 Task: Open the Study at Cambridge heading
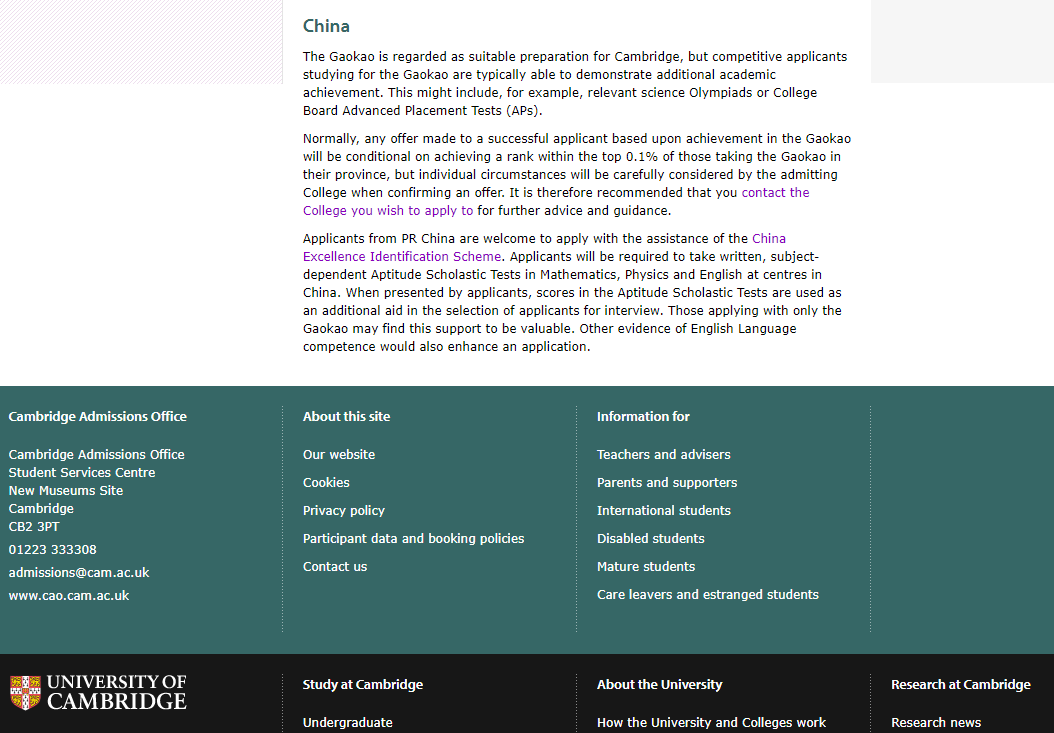(x=363, y=685)
